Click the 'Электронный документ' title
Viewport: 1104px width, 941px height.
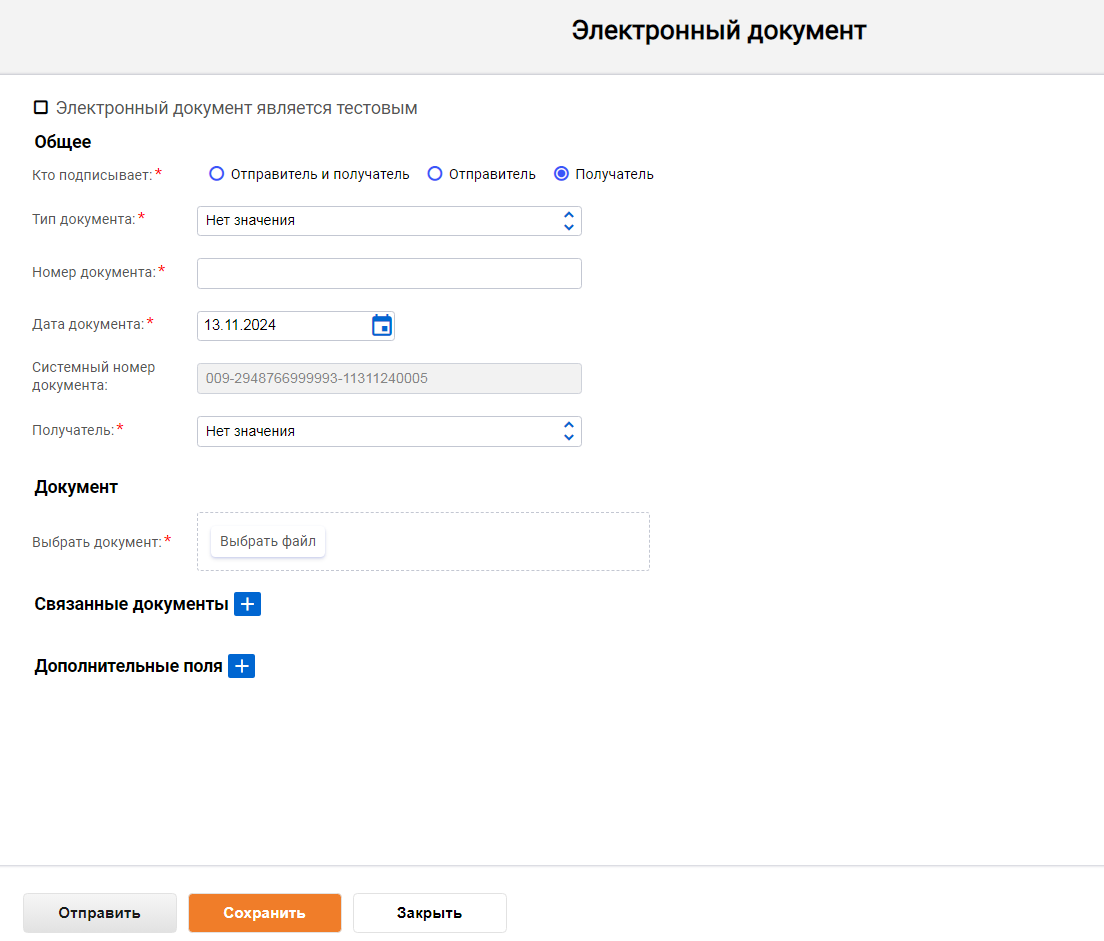click(x=719, y=31)
